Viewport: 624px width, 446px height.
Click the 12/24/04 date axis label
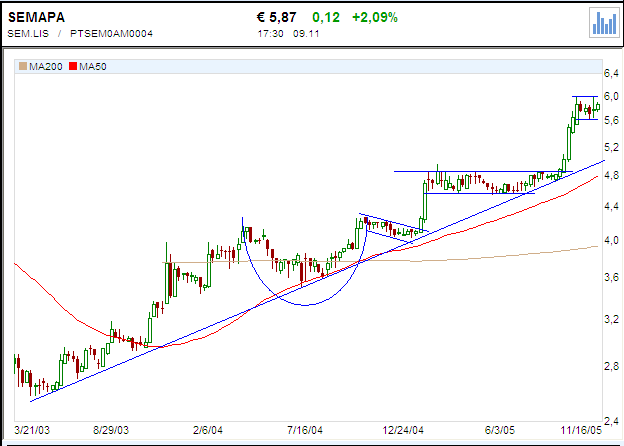click(403, 430)
